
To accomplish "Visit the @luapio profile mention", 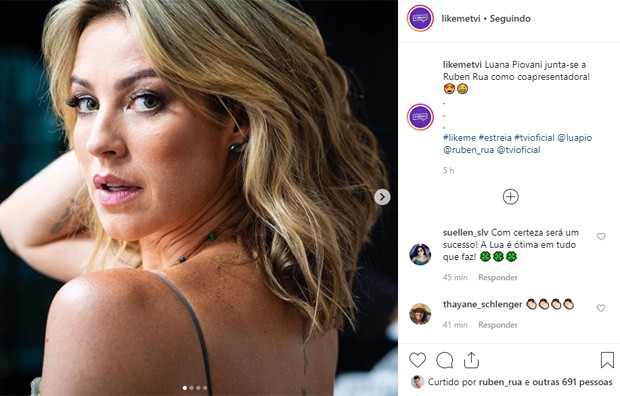I will [x=575, y=138].
